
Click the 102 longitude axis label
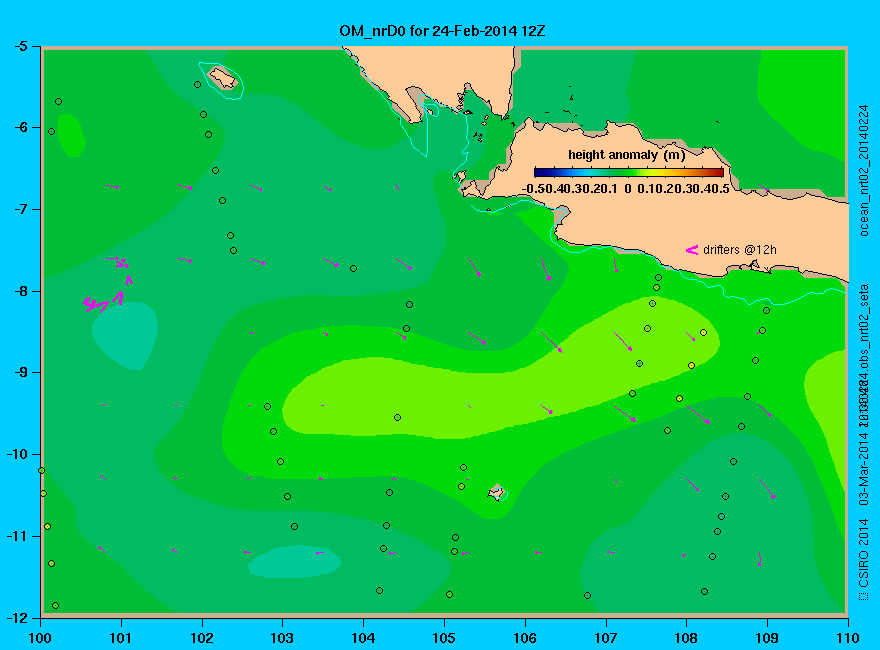[201, 638]
